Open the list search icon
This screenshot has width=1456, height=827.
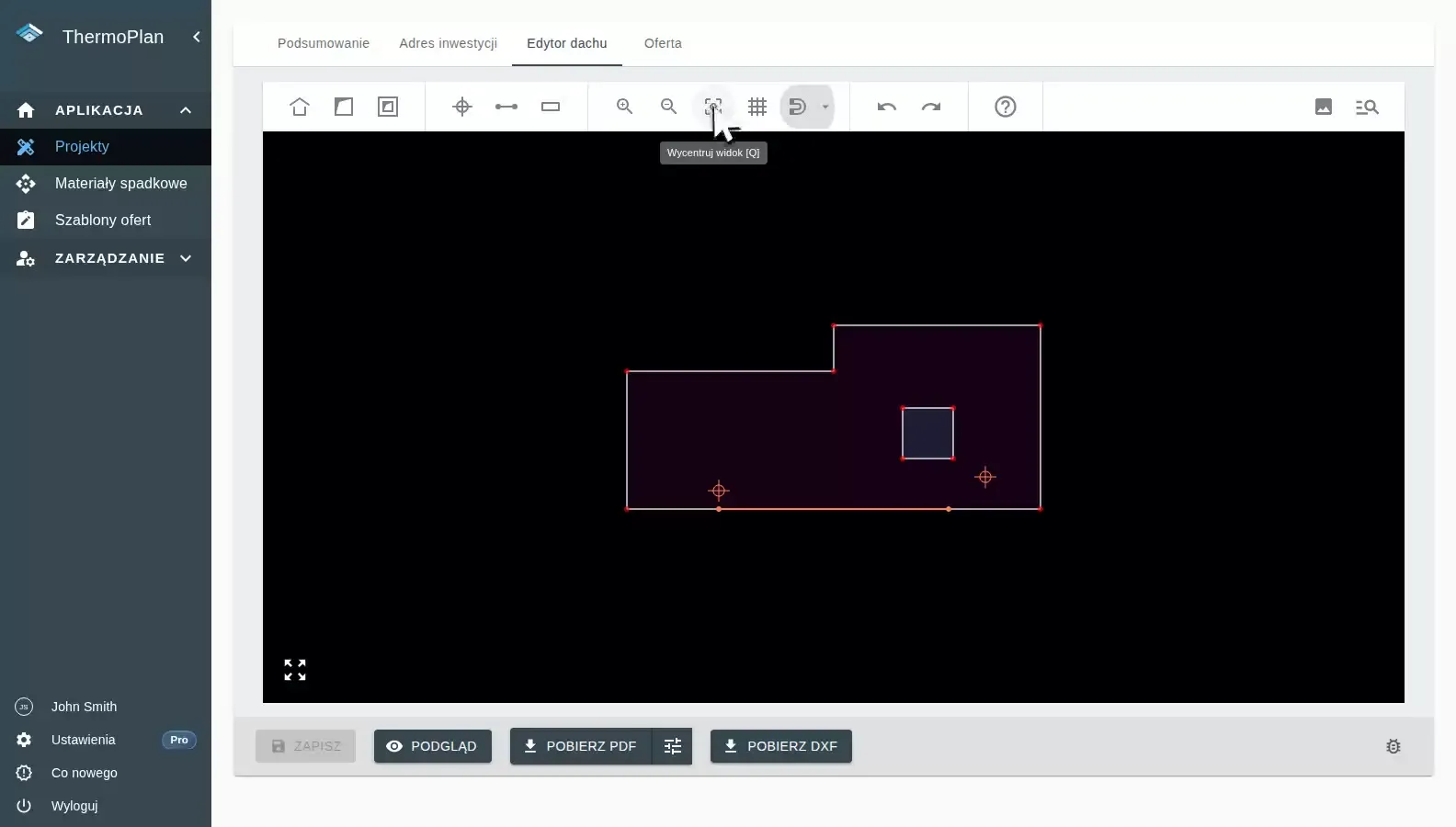tap(1367, 107)
